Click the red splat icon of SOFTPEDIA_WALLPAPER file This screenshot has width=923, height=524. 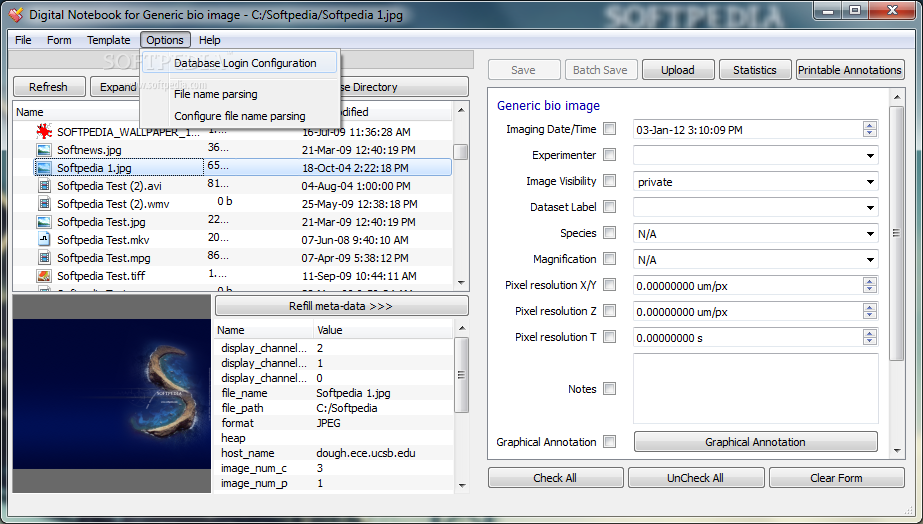tap(44, 131)
